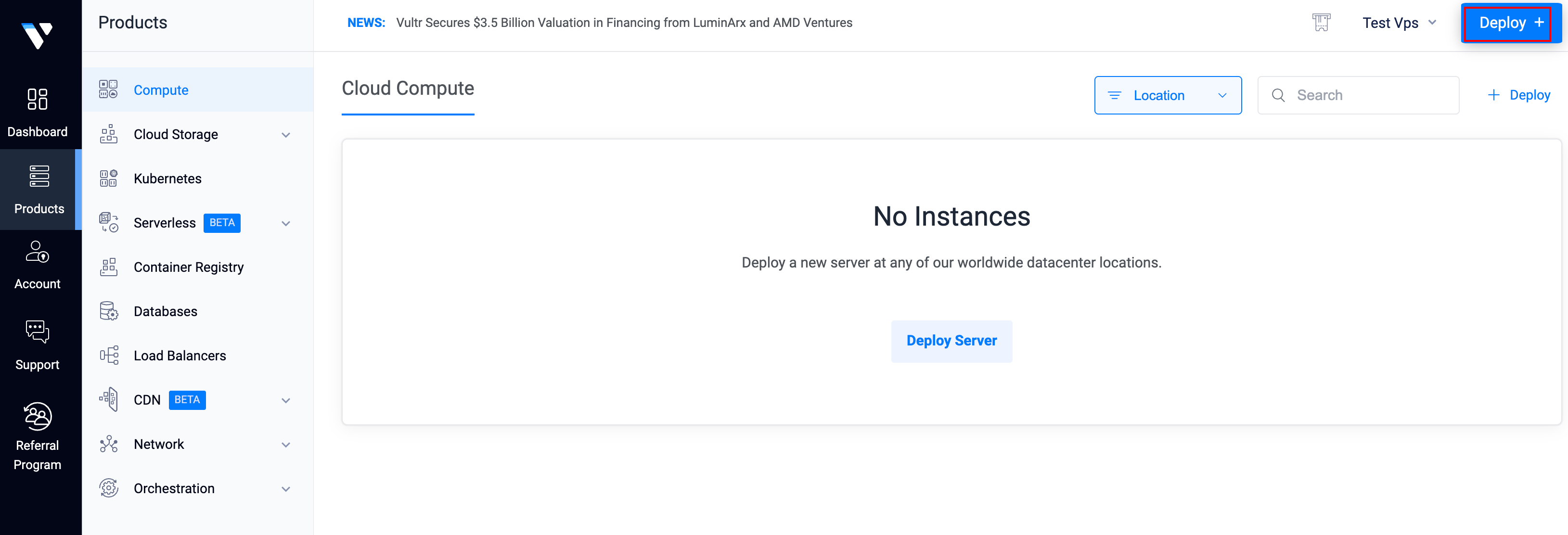Open the Support chat icon
The image size is (1568, 535).
pyautogui.click(x=37, y=331)
